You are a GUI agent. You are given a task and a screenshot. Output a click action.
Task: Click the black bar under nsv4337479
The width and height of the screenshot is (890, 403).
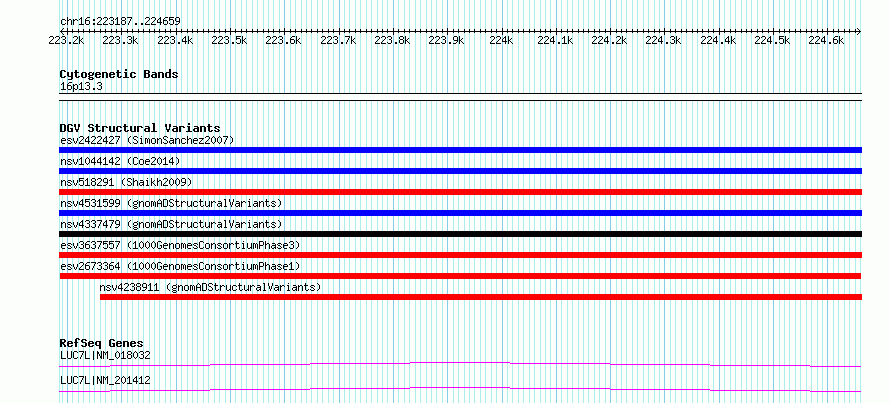point(460,234)
